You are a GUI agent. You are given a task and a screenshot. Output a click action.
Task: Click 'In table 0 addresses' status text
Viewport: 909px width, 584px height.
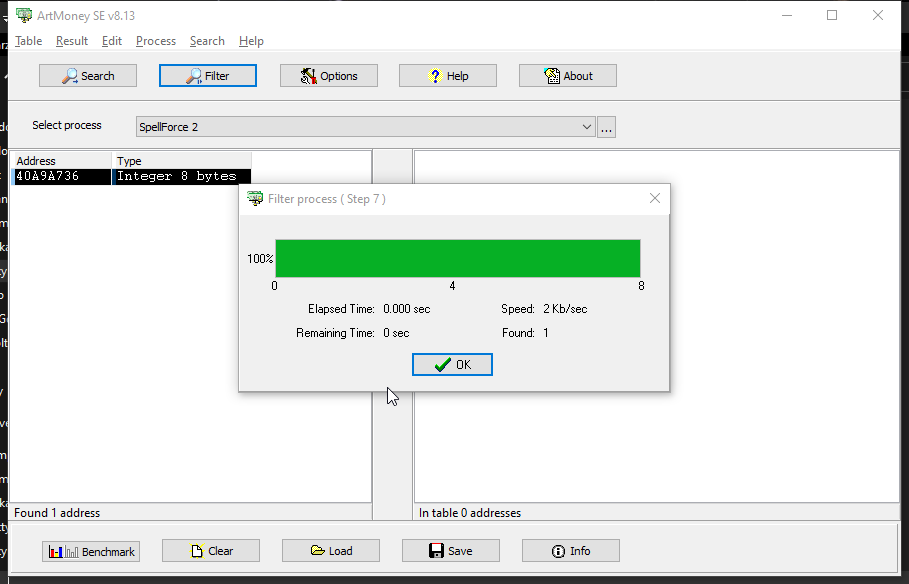tap(470, 513)
